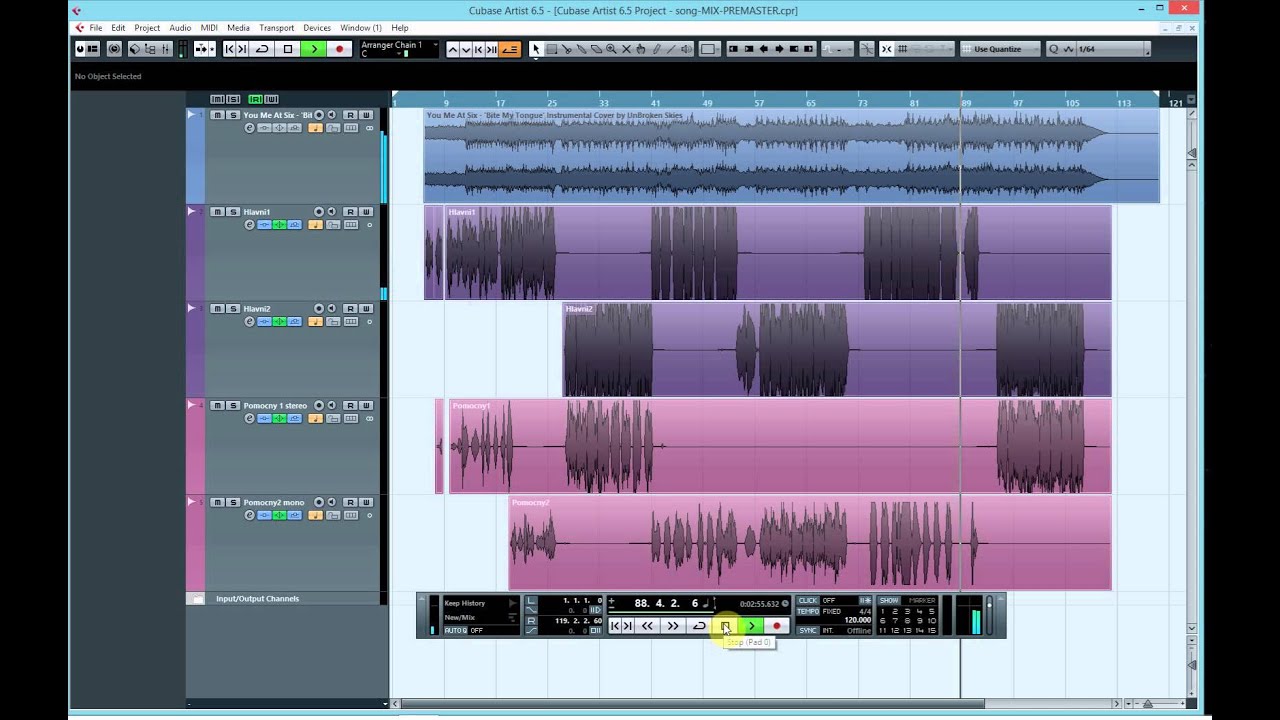This screenshot has height=720, width=1280.
Task: Click the toolbar green Play button
Action: tap(314, 49)
